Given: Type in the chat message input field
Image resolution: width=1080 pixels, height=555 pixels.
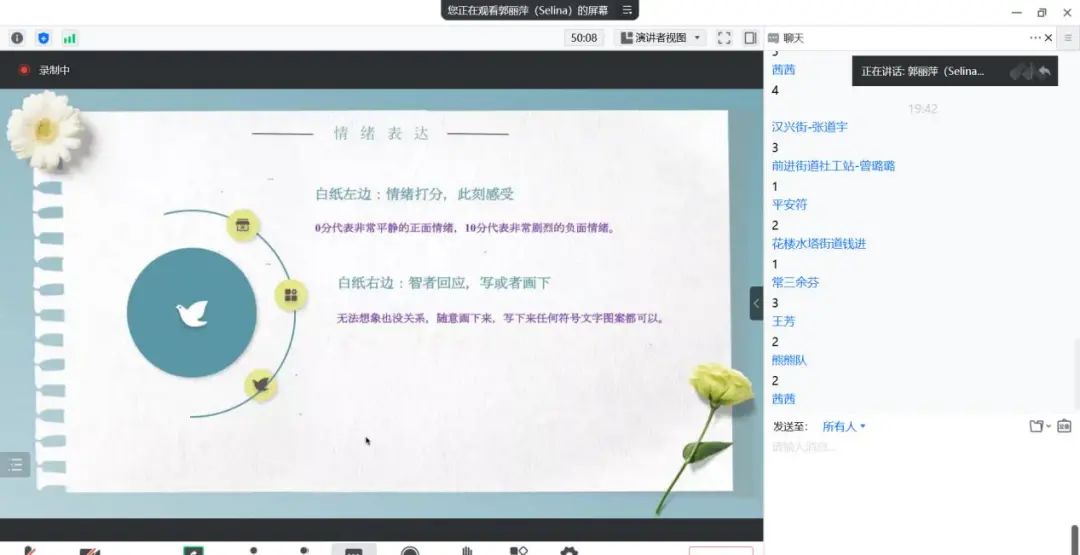Looking at the screenshot, I should coord(900,447).
